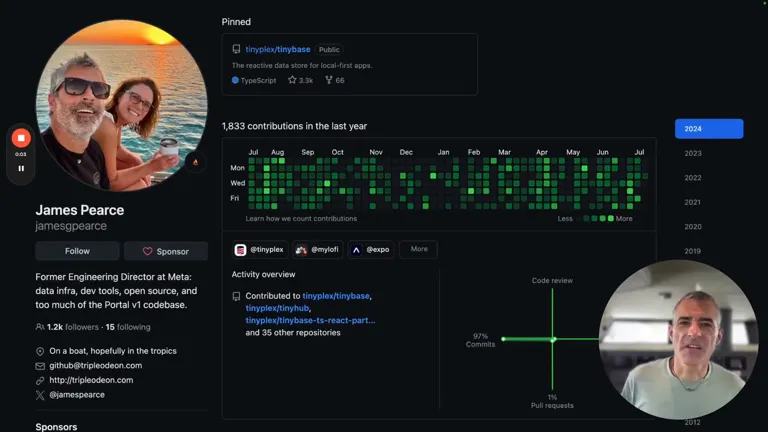Click the tinyplex avatar icon
The image size is (768, 432).
point(240,250)
